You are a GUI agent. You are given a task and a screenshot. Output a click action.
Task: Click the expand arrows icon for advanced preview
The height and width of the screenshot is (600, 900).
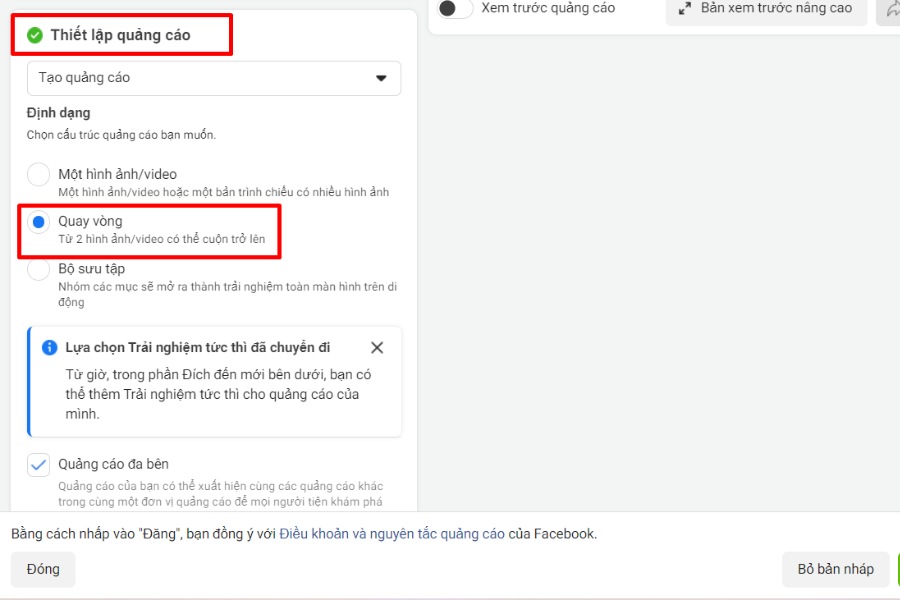click(685, 8)
